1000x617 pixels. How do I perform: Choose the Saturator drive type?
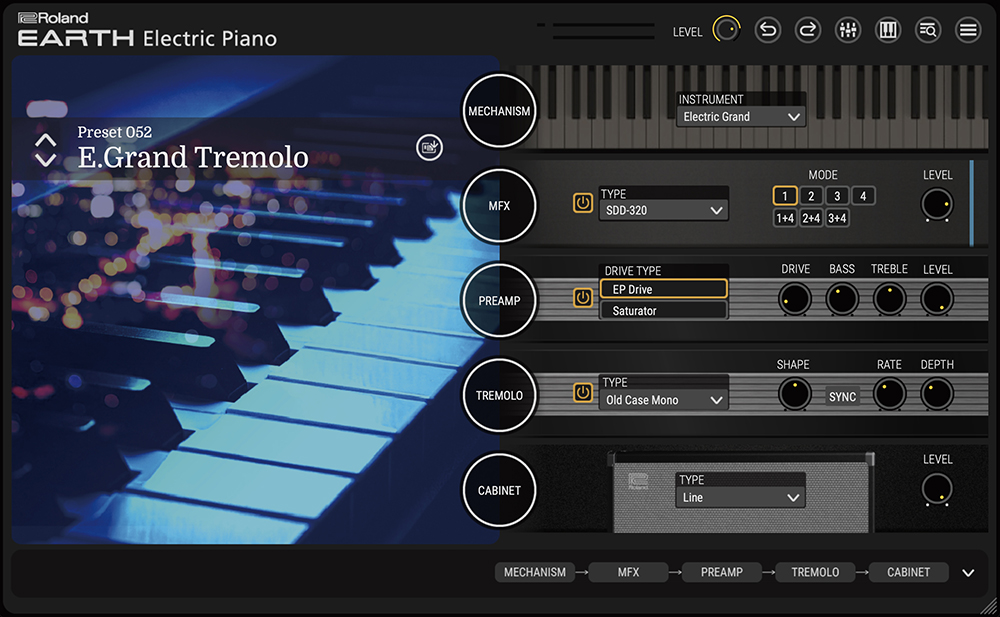[x=663, y=311]
